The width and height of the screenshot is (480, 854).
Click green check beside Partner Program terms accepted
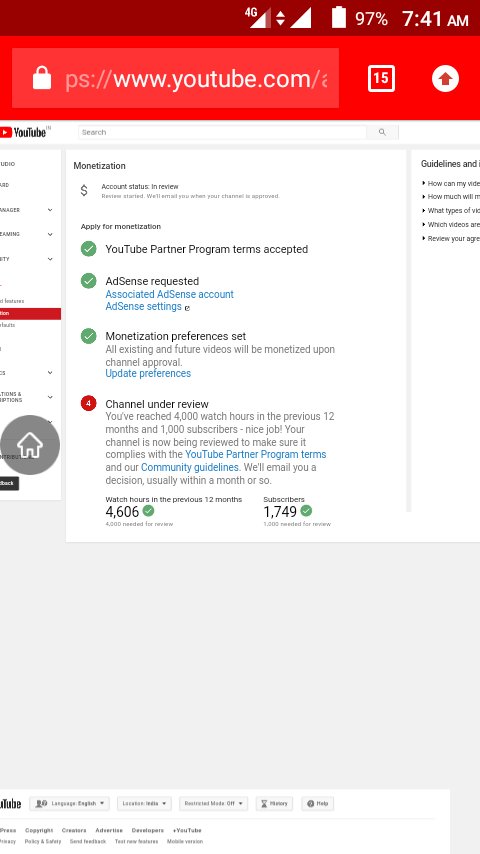tap(88, 249)
